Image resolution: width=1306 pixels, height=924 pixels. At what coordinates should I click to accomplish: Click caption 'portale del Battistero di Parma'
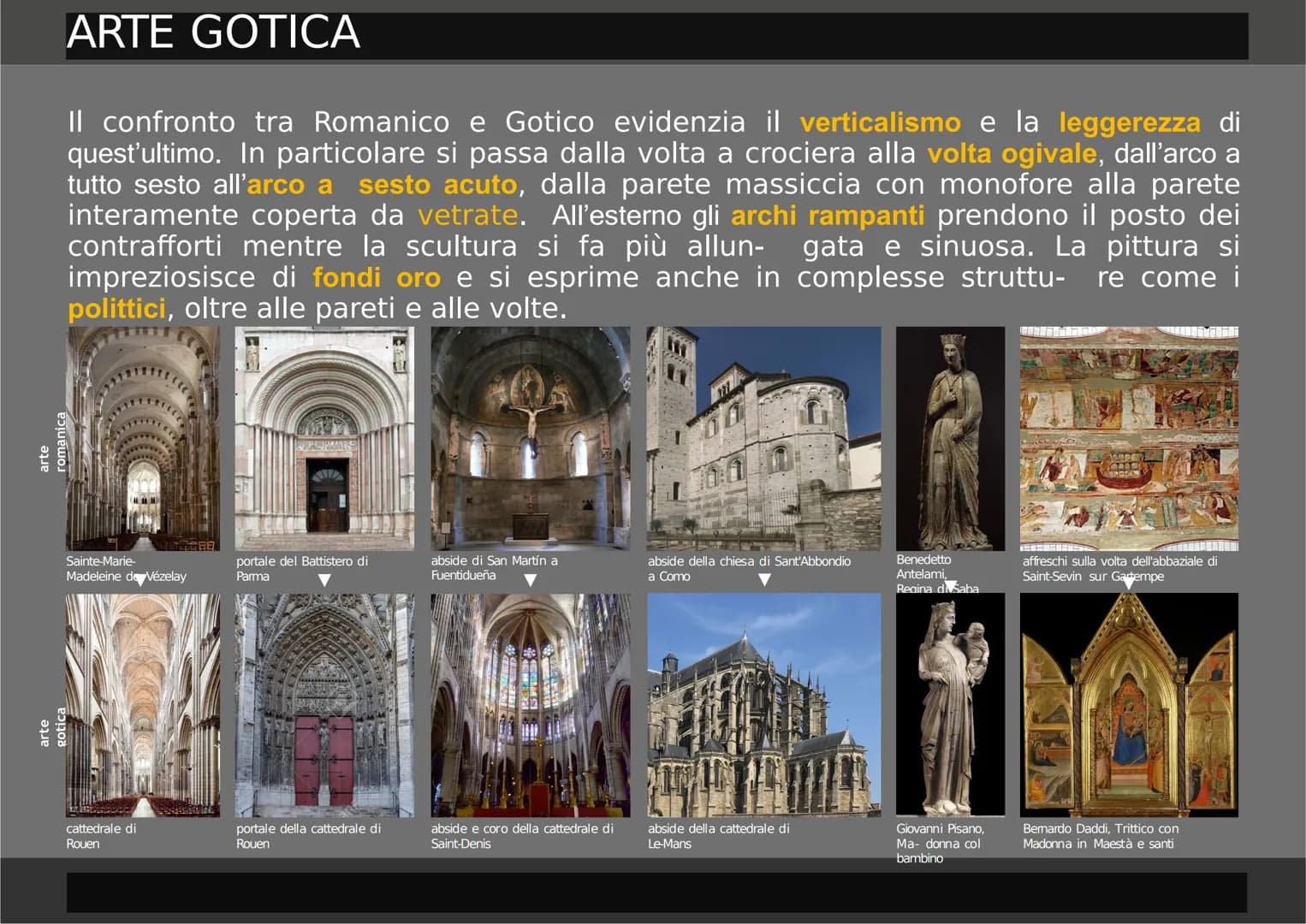(x=302, y=569)
